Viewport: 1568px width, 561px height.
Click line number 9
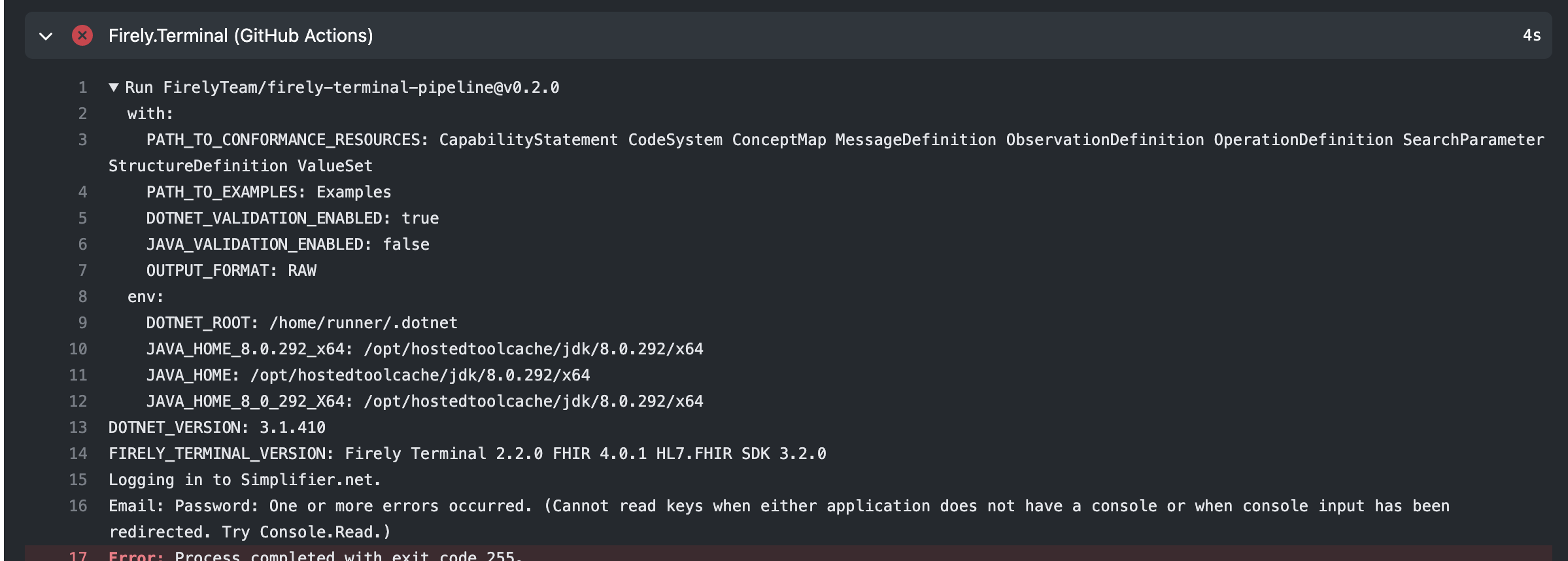(x=82, y=323)
